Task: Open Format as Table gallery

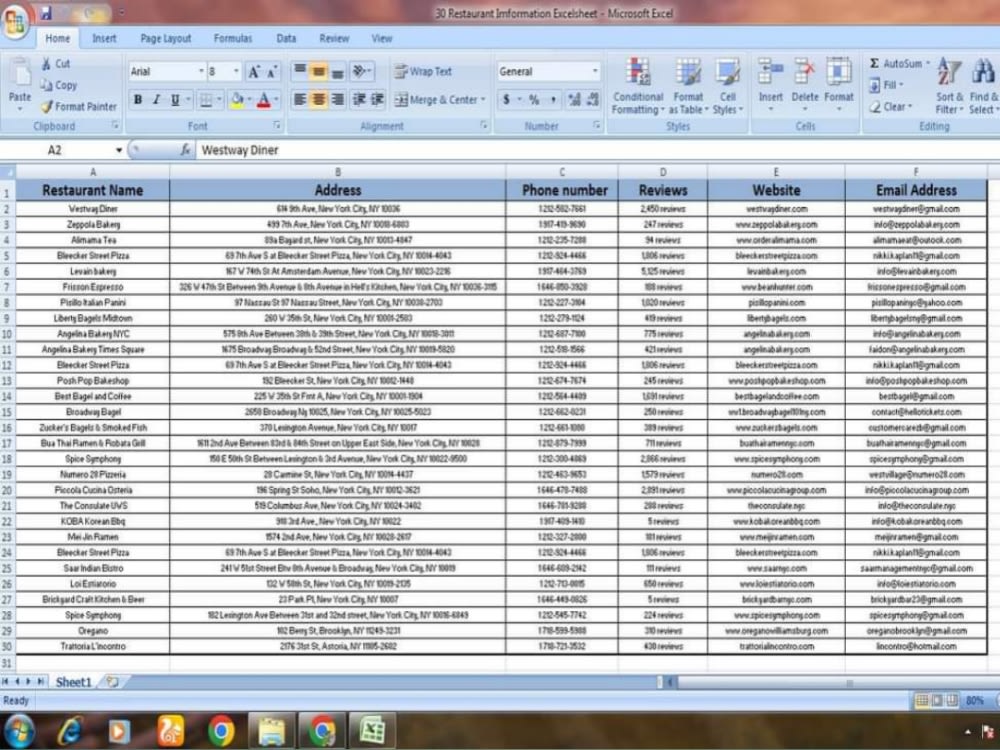Action: 688,85
